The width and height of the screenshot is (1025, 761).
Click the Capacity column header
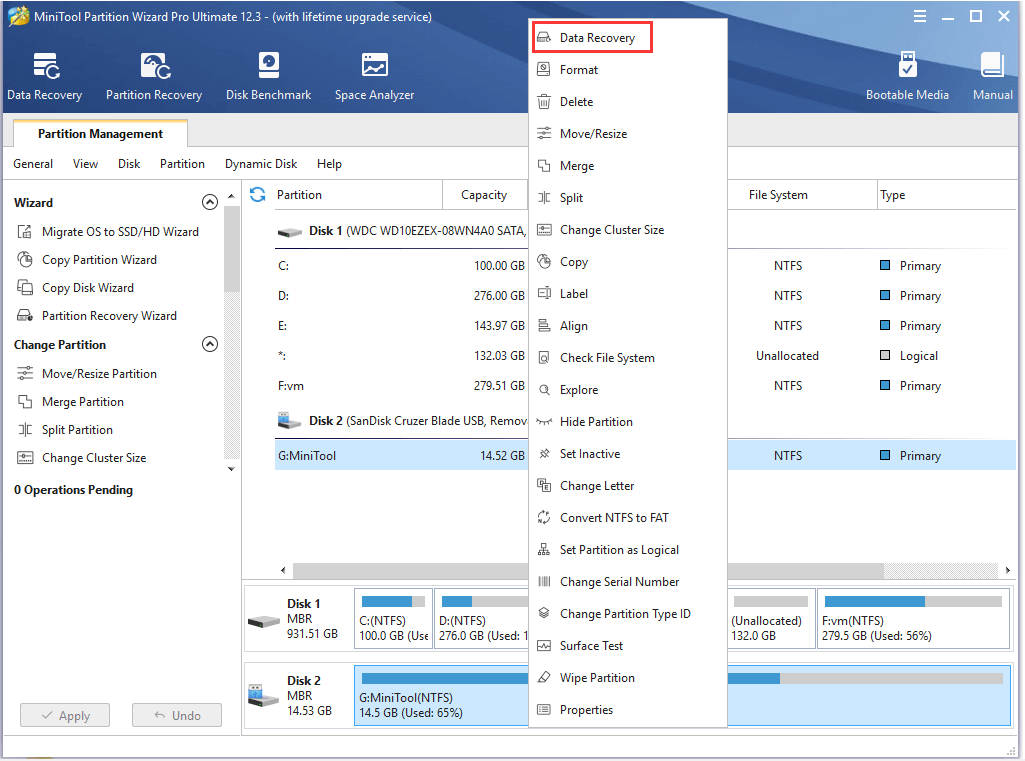pos(484,195)
